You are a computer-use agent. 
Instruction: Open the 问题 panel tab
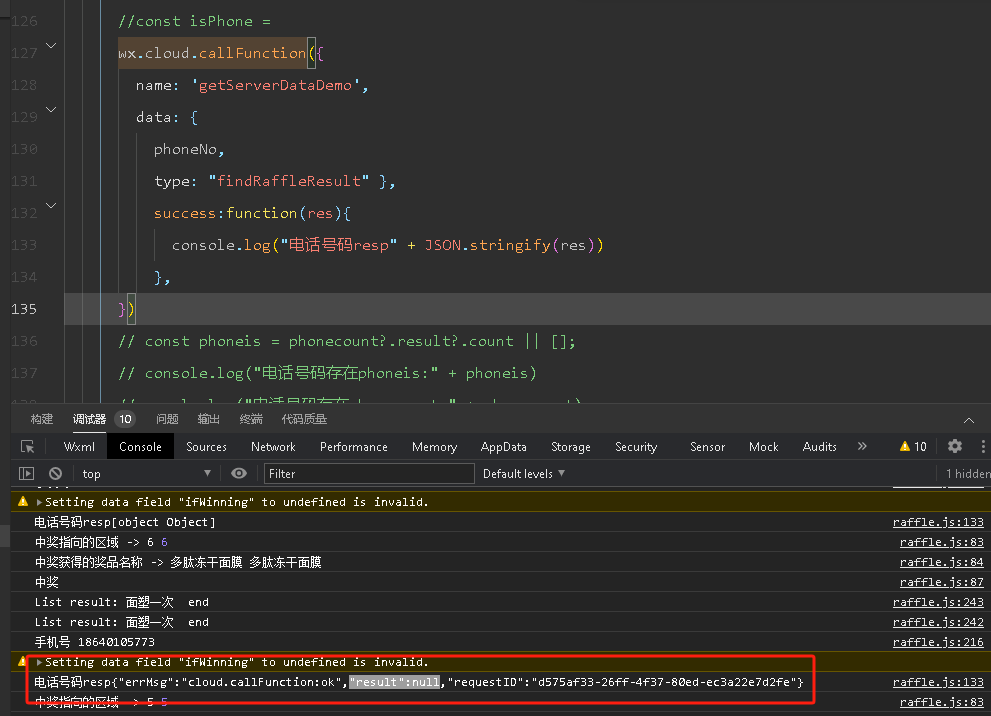point(167,419)
